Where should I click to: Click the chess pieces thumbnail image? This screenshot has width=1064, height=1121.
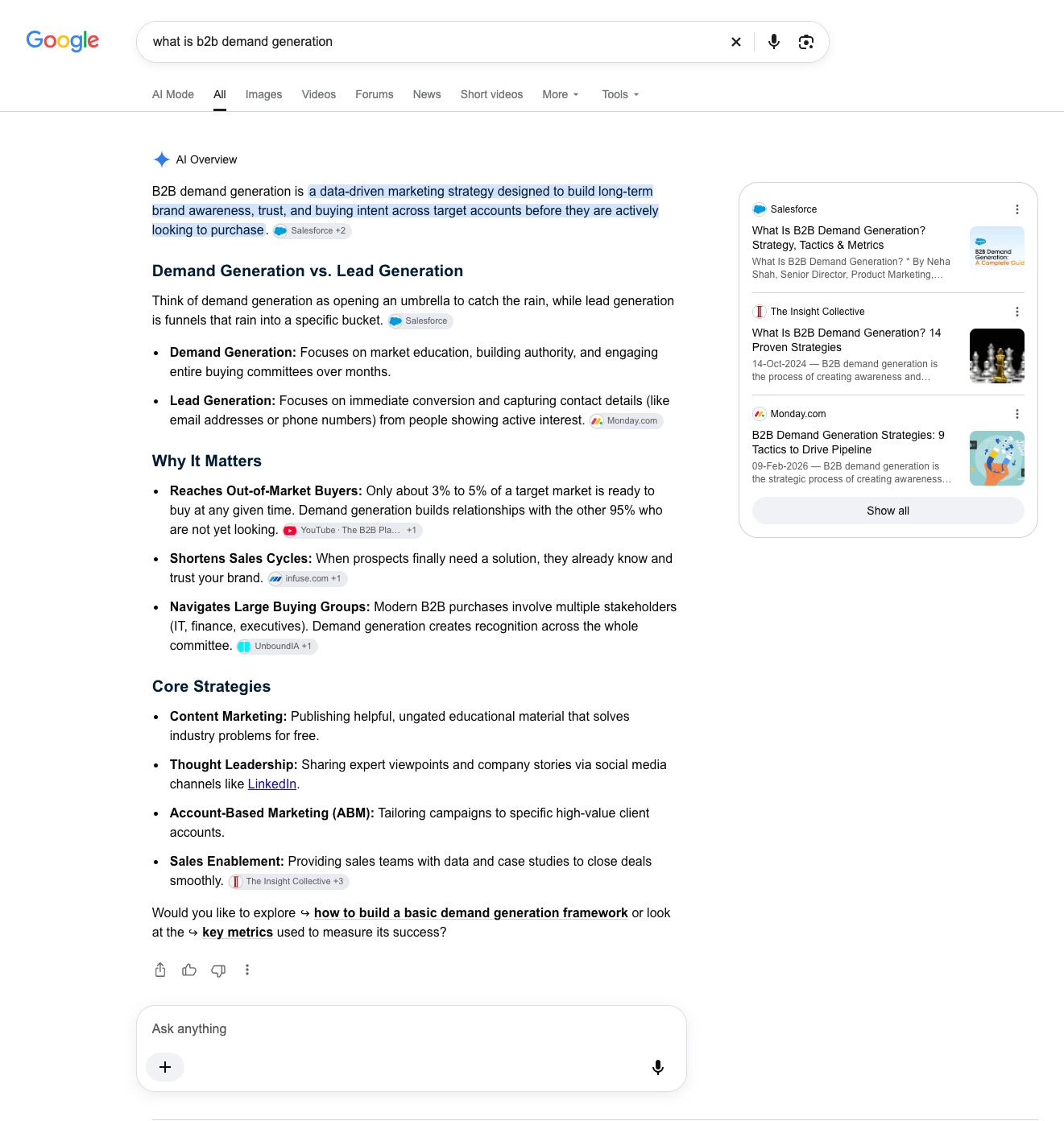point(997,356)
